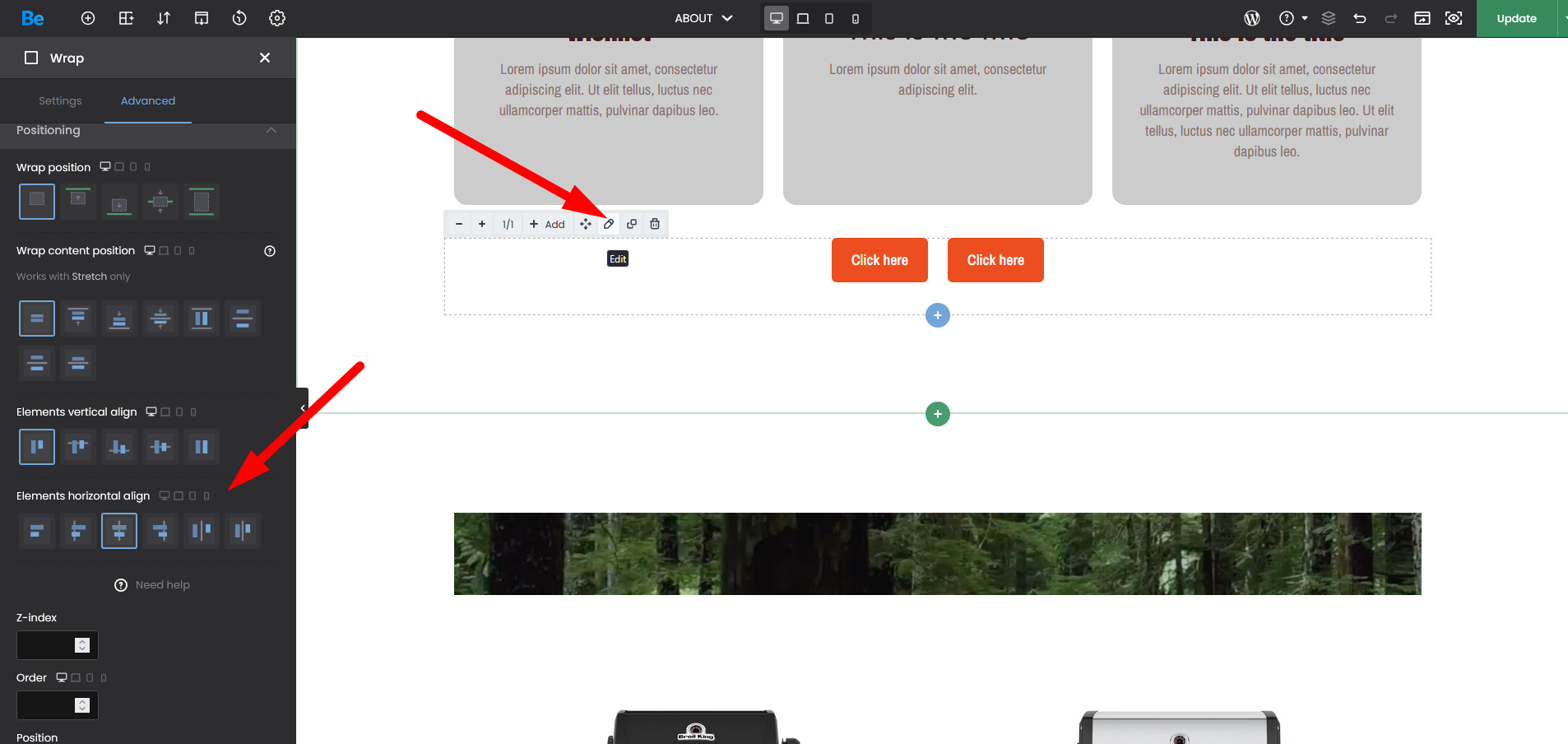Click the Z-index stepper arrows
Screen dimensions: 1568x744
click(81, 645)
